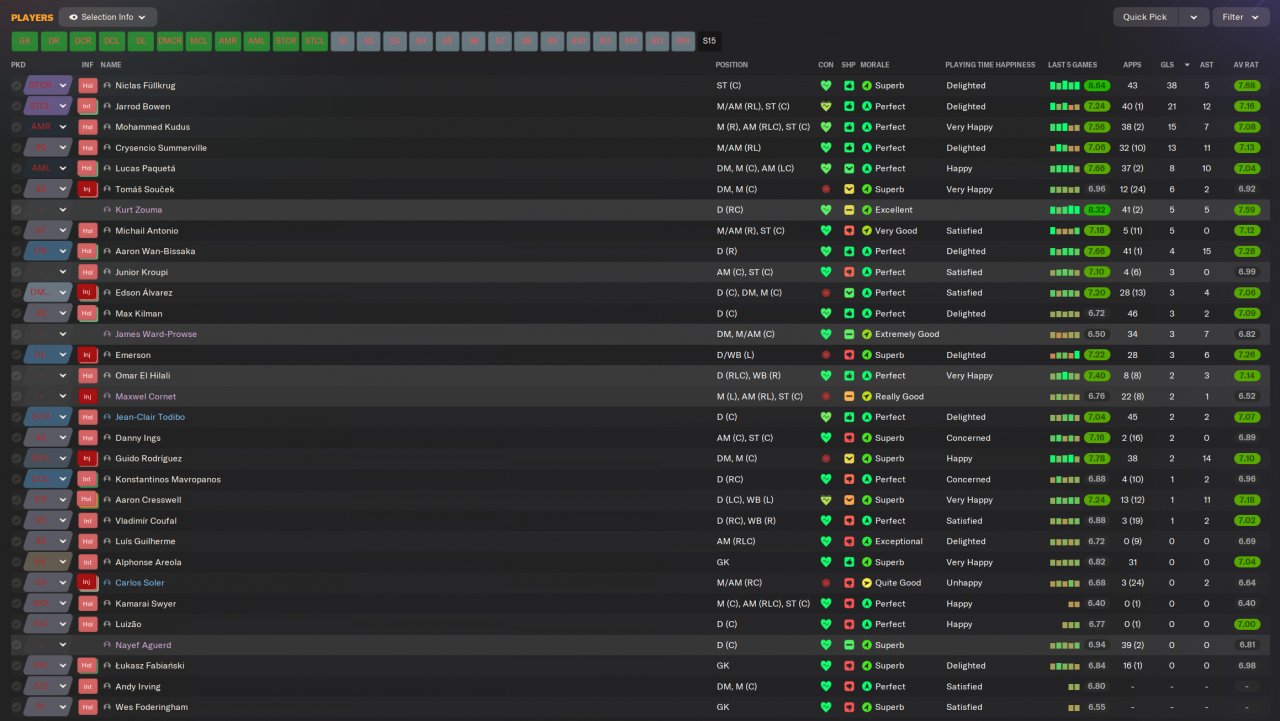Image resolution: width=1280 pixels, height=721 pixels.
Task: Click the condition heart icon for Alphonse Areola
Action: click(x=825, y=562)
